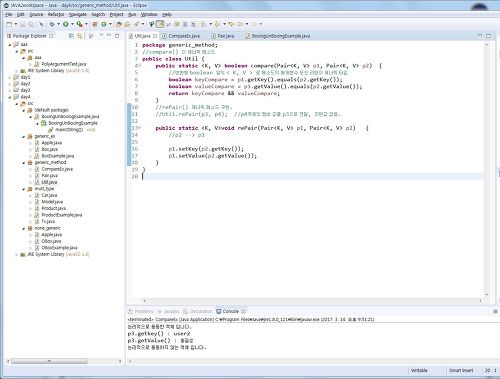Collapse the generic_ex package
Viewport: 500px width, 379px height.
[x=23, y=136]
